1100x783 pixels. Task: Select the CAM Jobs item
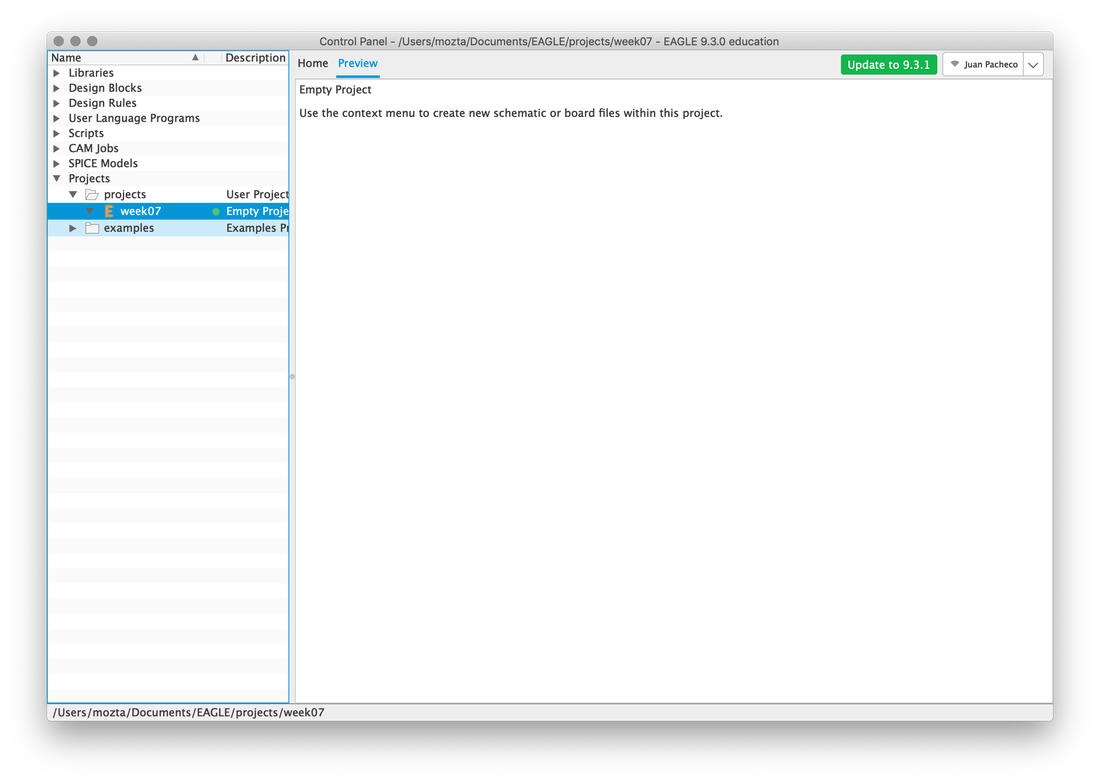coord(93,149)
